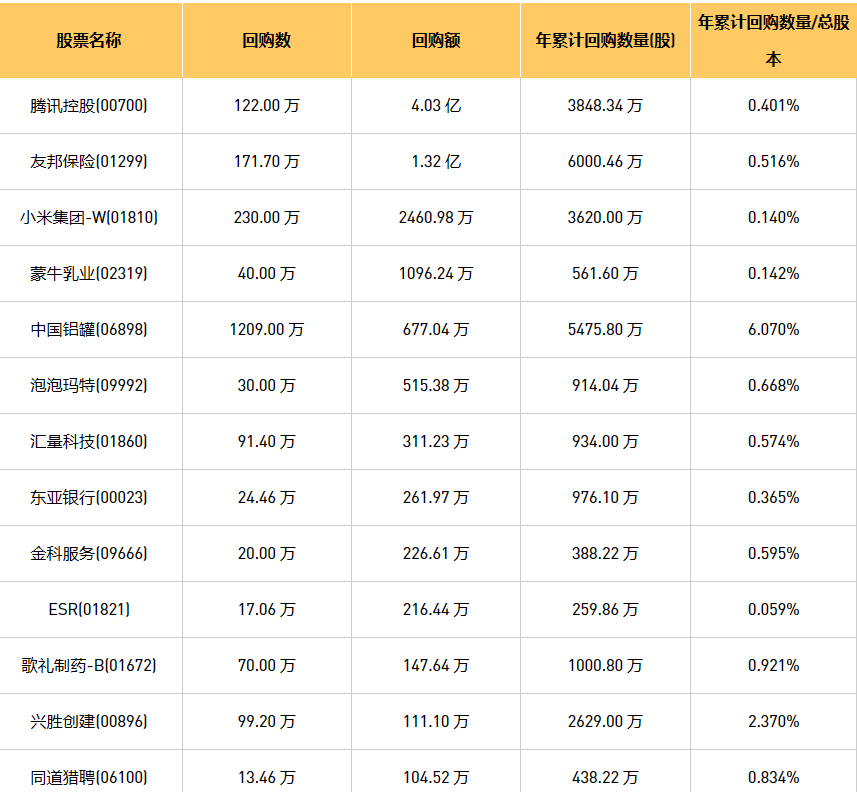Select the 泡泡玛特(09992) stock name
The image size is (857, 792).
[90, 385]
